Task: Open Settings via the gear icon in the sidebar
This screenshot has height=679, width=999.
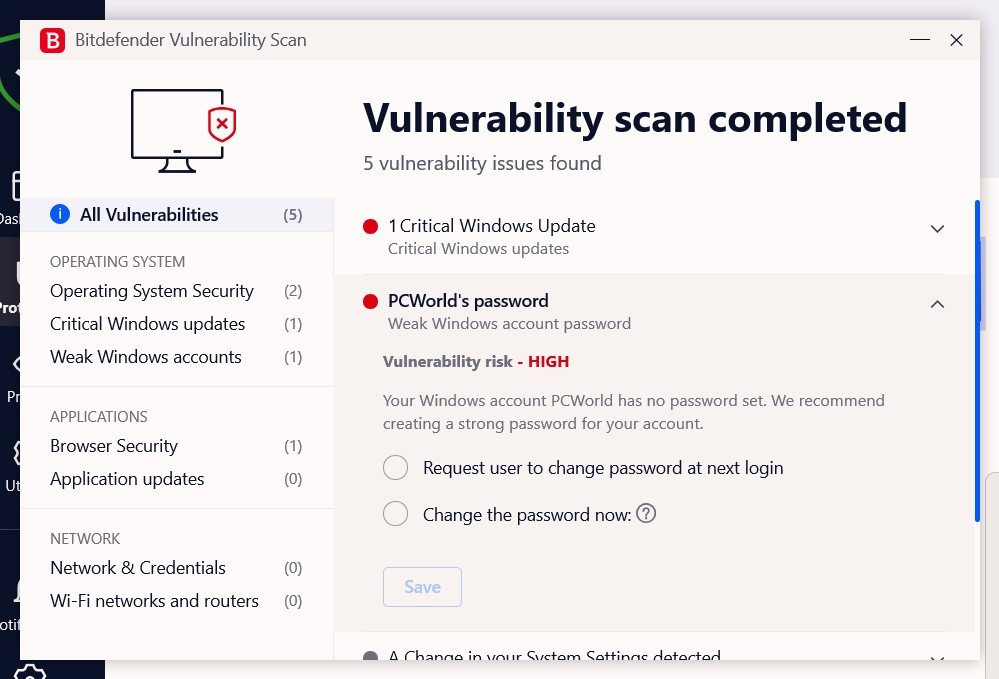Action: tap(30, 672)
